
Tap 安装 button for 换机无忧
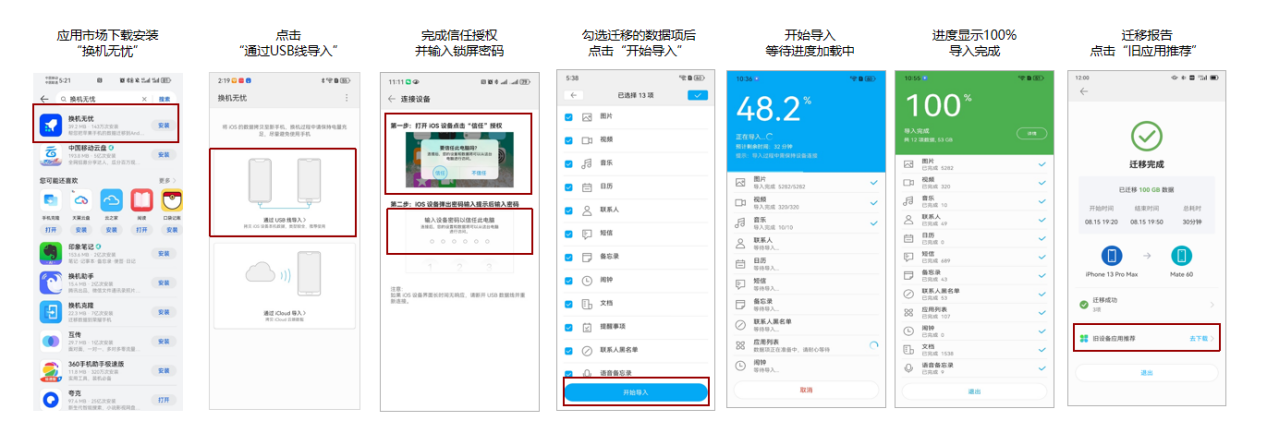(x=163, y=125)
